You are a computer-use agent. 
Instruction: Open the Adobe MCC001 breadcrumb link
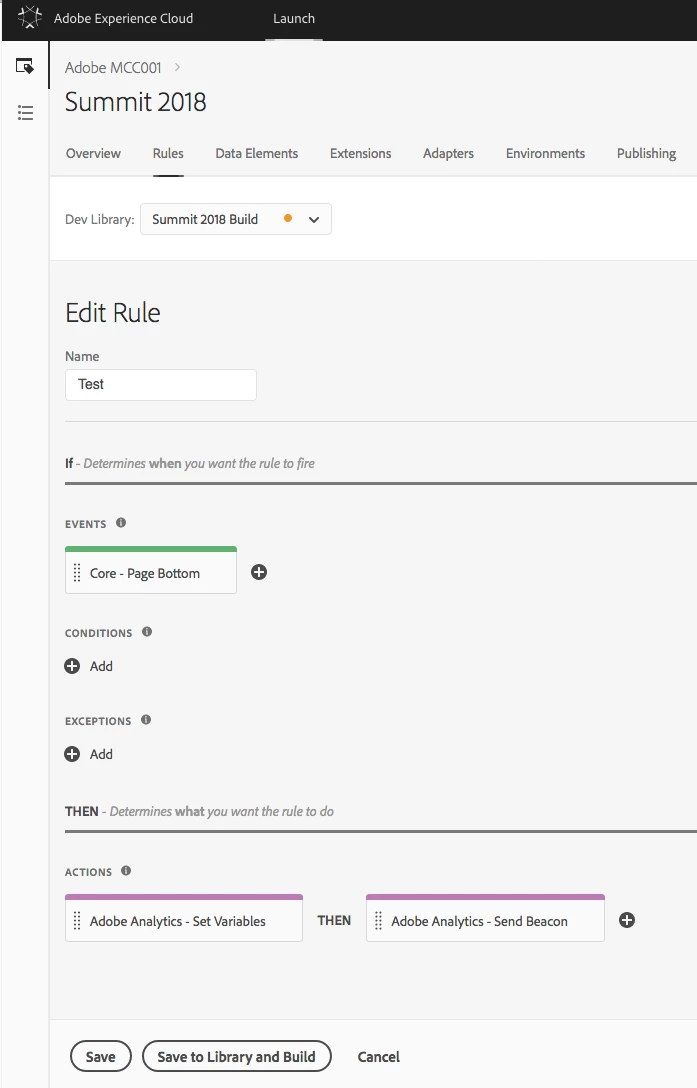(x=113, y=67)
